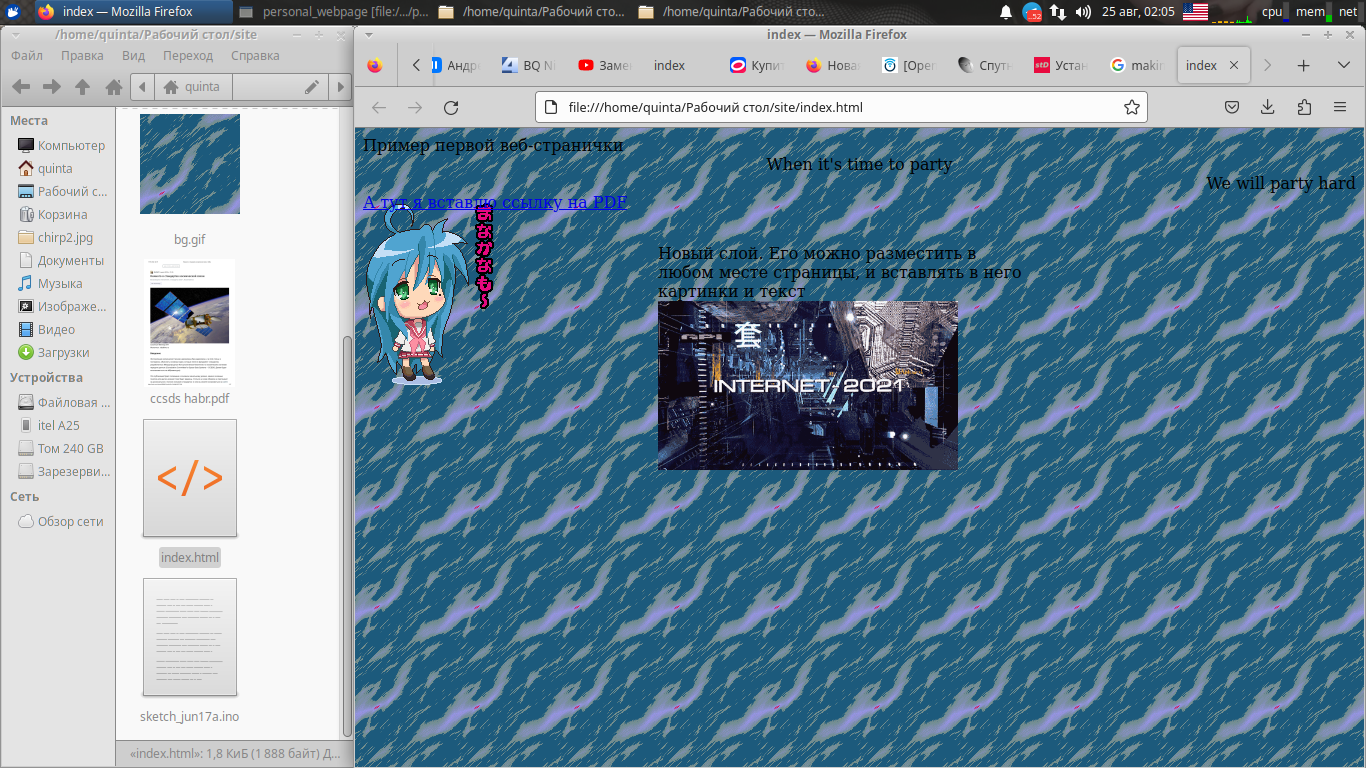Open the Firefox extensions panel
This screenshot has height=768, width=1366.
point(1304,107)
